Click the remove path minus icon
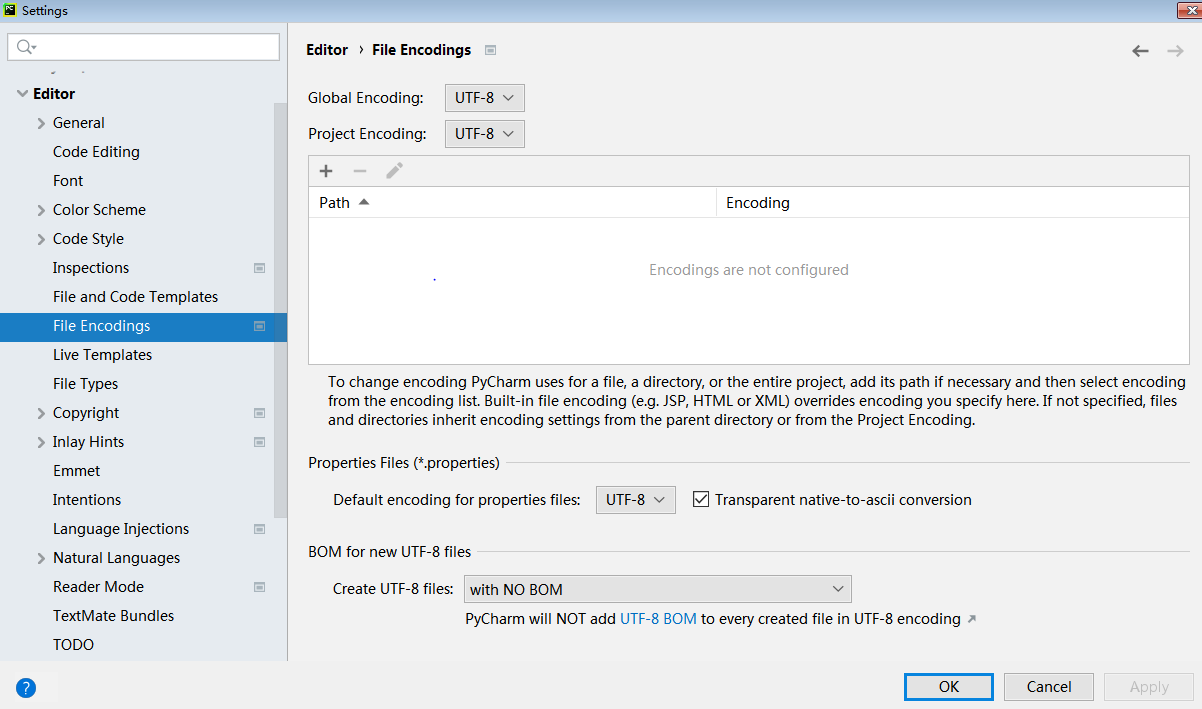 coord(360,171)
